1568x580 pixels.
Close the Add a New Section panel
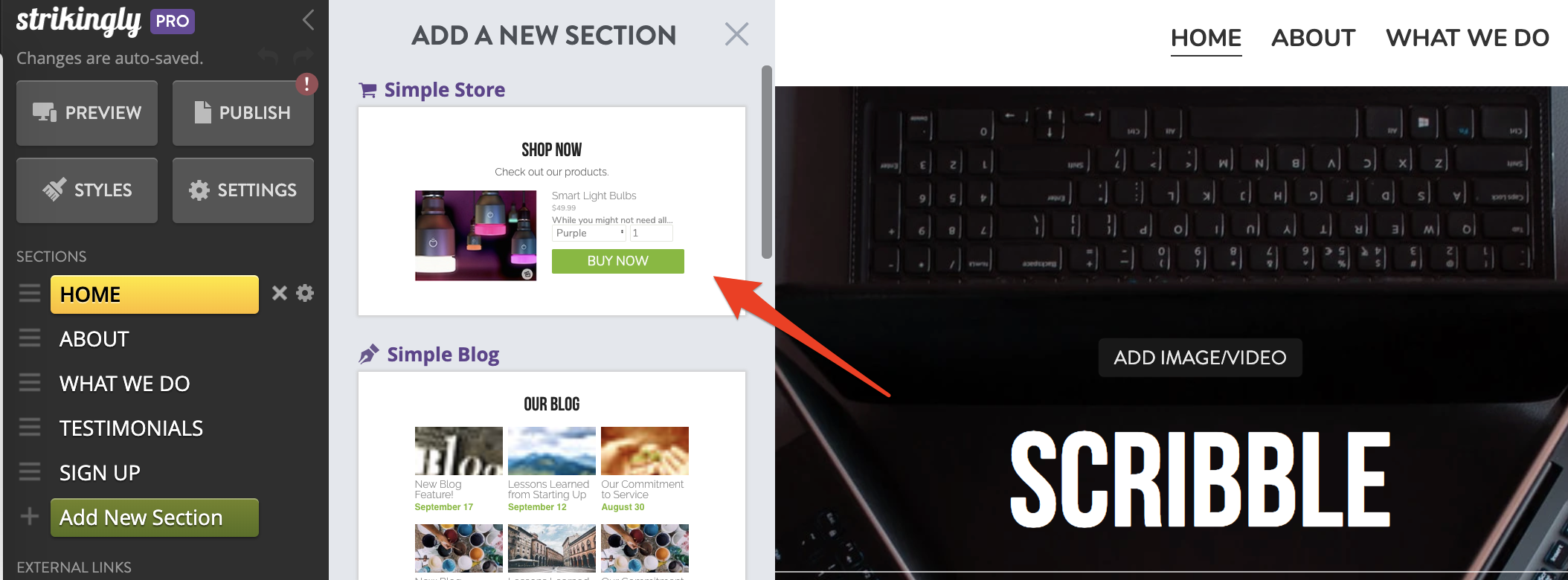pyautogui.click(x=736, y=33)
